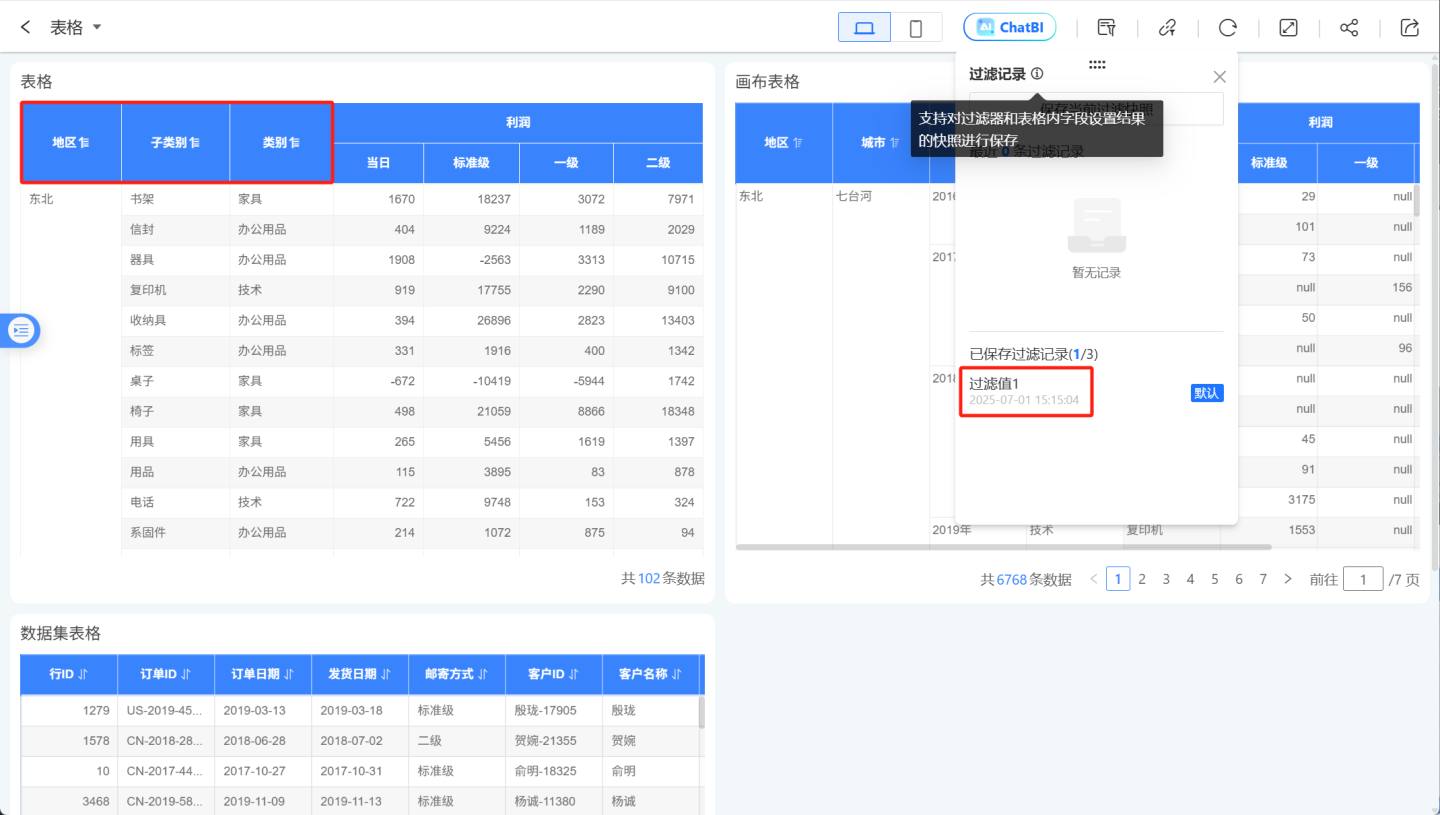Switch to mobile layout view

coord(915,28)
